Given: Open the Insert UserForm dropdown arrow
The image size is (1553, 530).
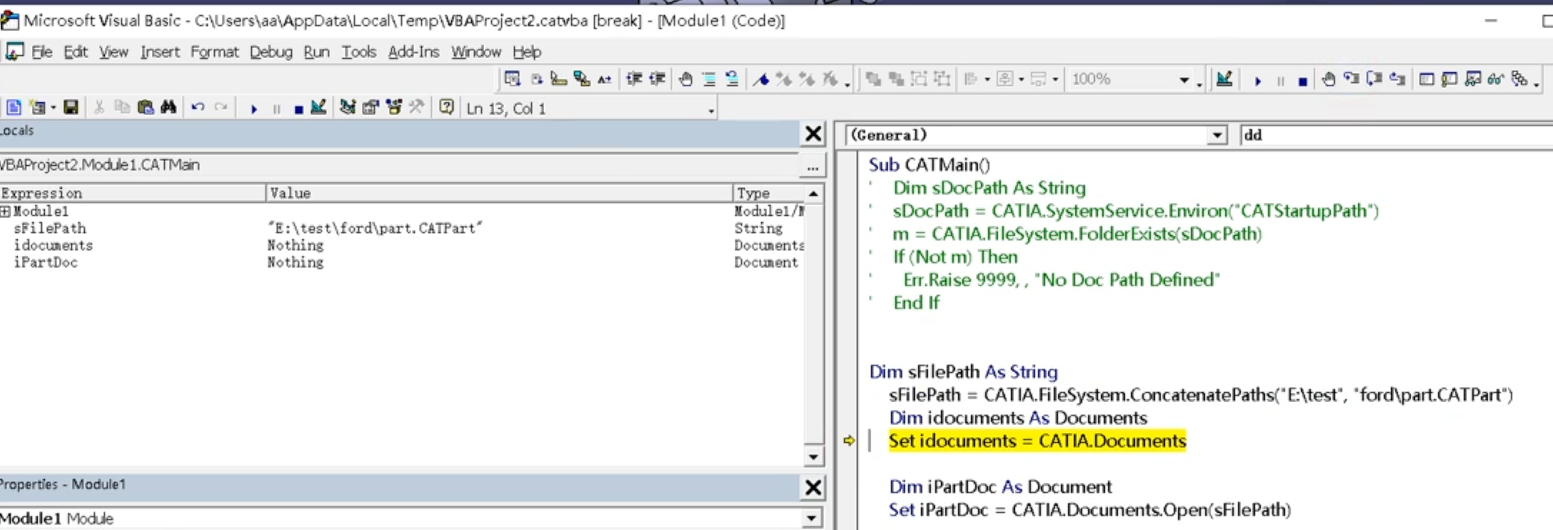Looking at the screenshot, I should [x=53, y=108].
